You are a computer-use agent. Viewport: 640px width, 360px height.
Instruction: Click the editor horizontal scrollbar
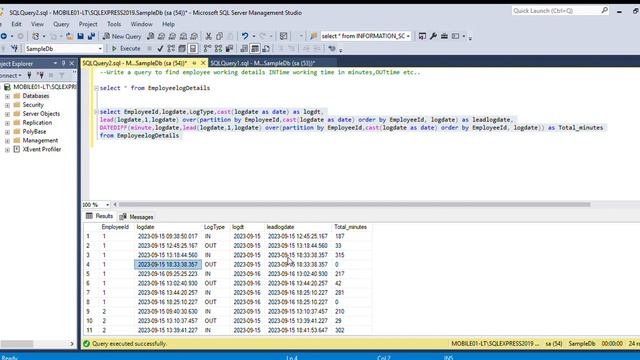pos(354,204)
